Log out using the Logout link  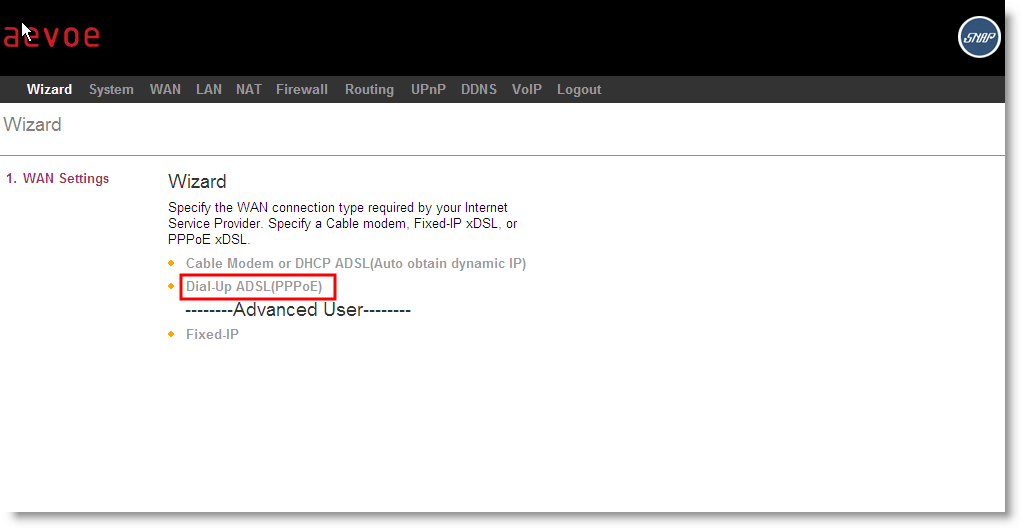[579, 90]
